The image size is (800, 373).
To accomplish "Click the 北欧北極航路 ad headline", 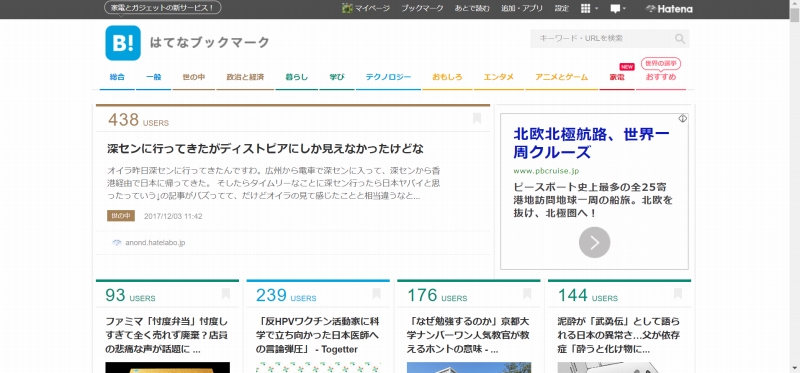I will [591, 143].
